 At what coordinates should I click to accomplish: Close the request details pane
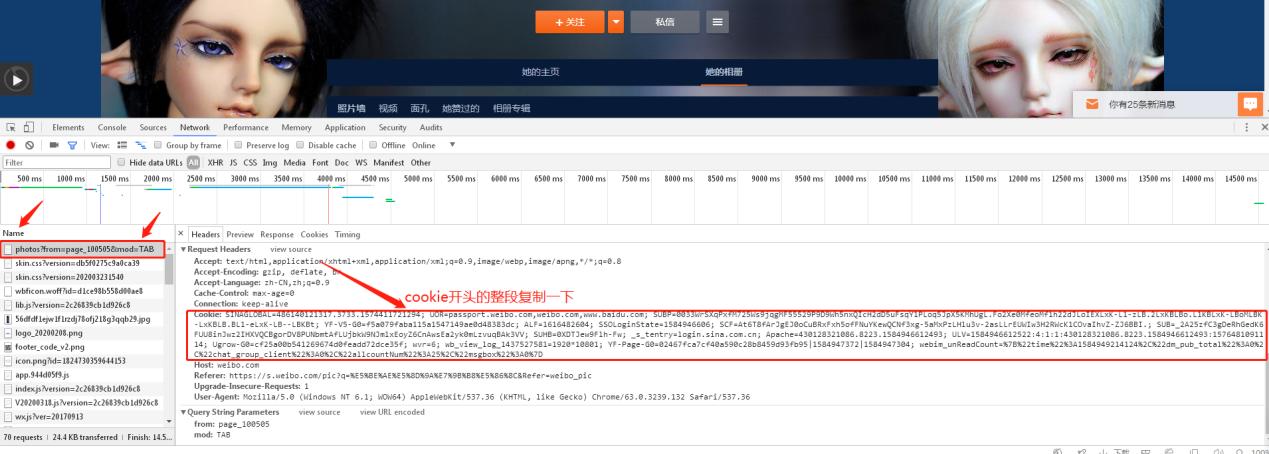click(180, 233)
